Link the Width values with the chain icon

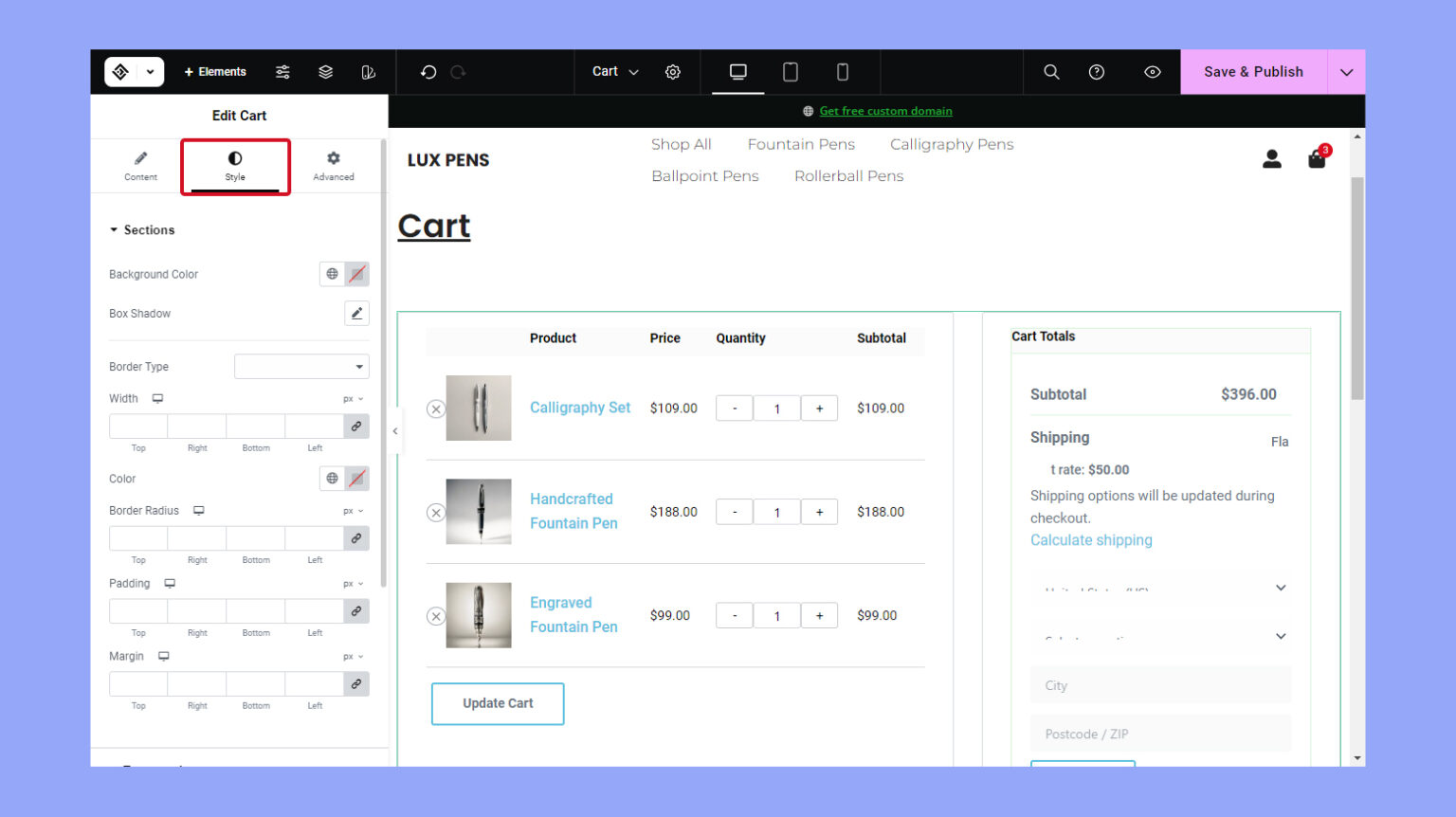click(x=356, y=426)
